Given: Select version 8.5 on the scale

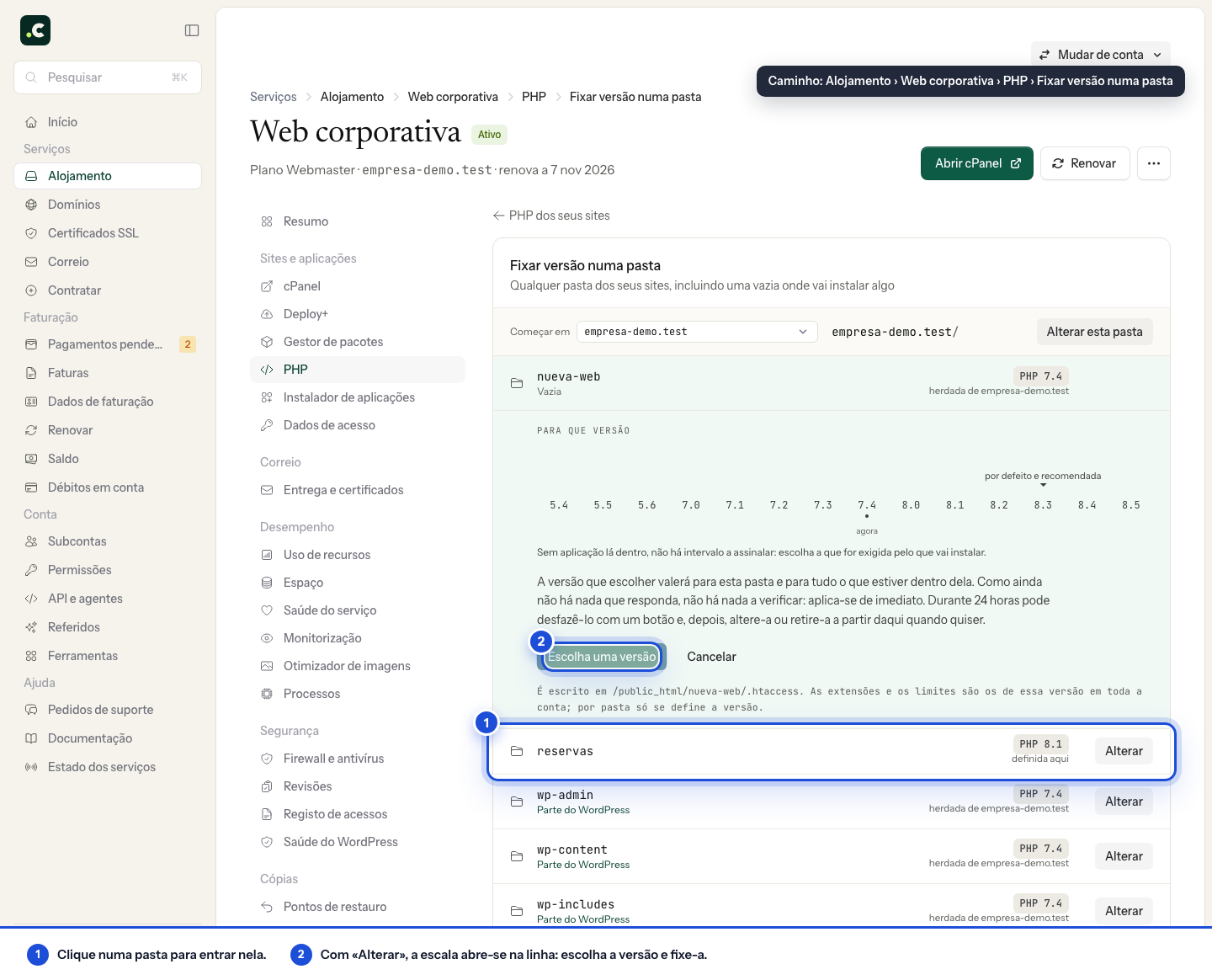Looking at the screenshot, I should click(x=1131, y=505).
